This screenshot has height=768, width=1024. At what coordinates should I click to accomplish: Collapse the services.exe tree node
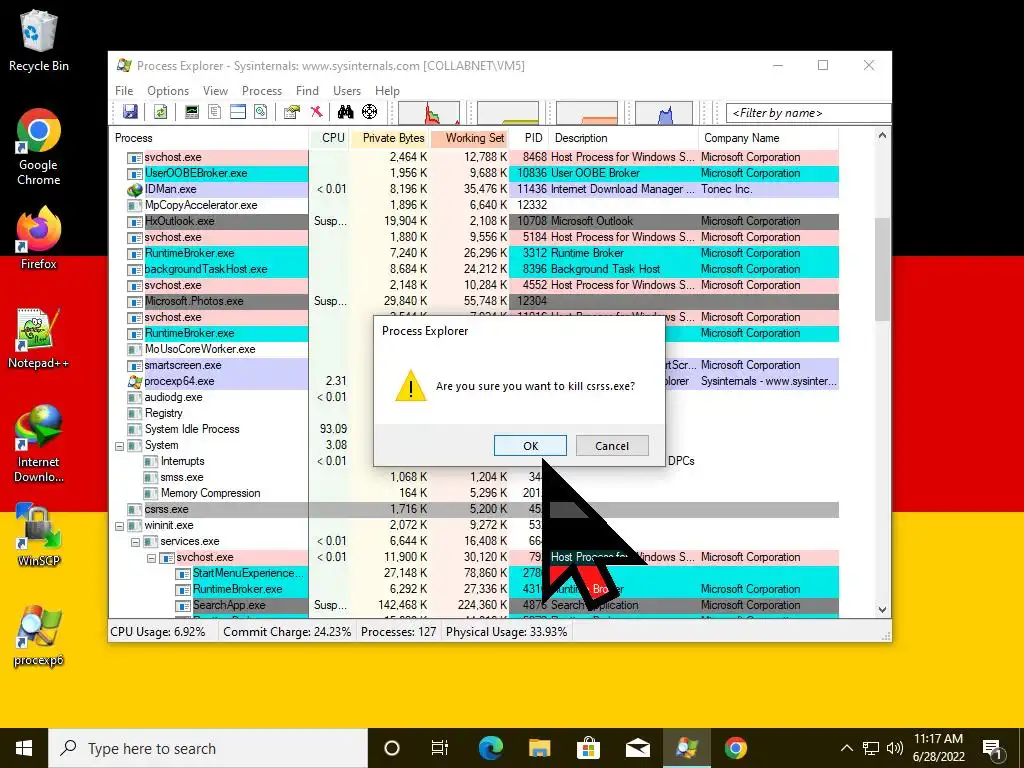[135, 543]
